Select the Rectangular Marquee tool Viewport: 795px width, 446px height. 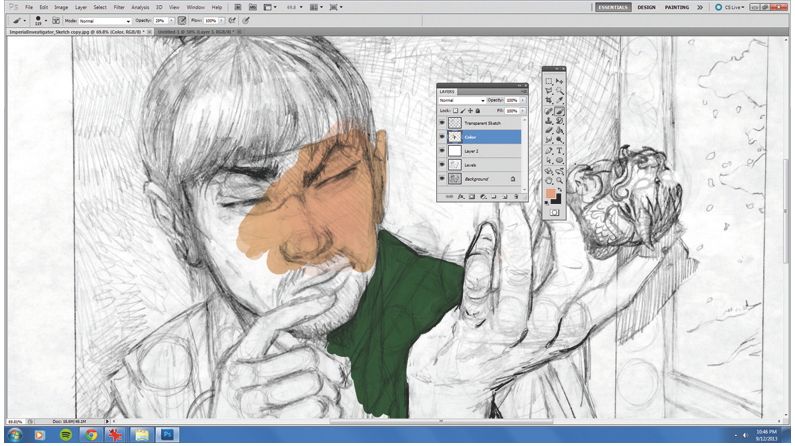pyautogui.click(x=549, y=81)
